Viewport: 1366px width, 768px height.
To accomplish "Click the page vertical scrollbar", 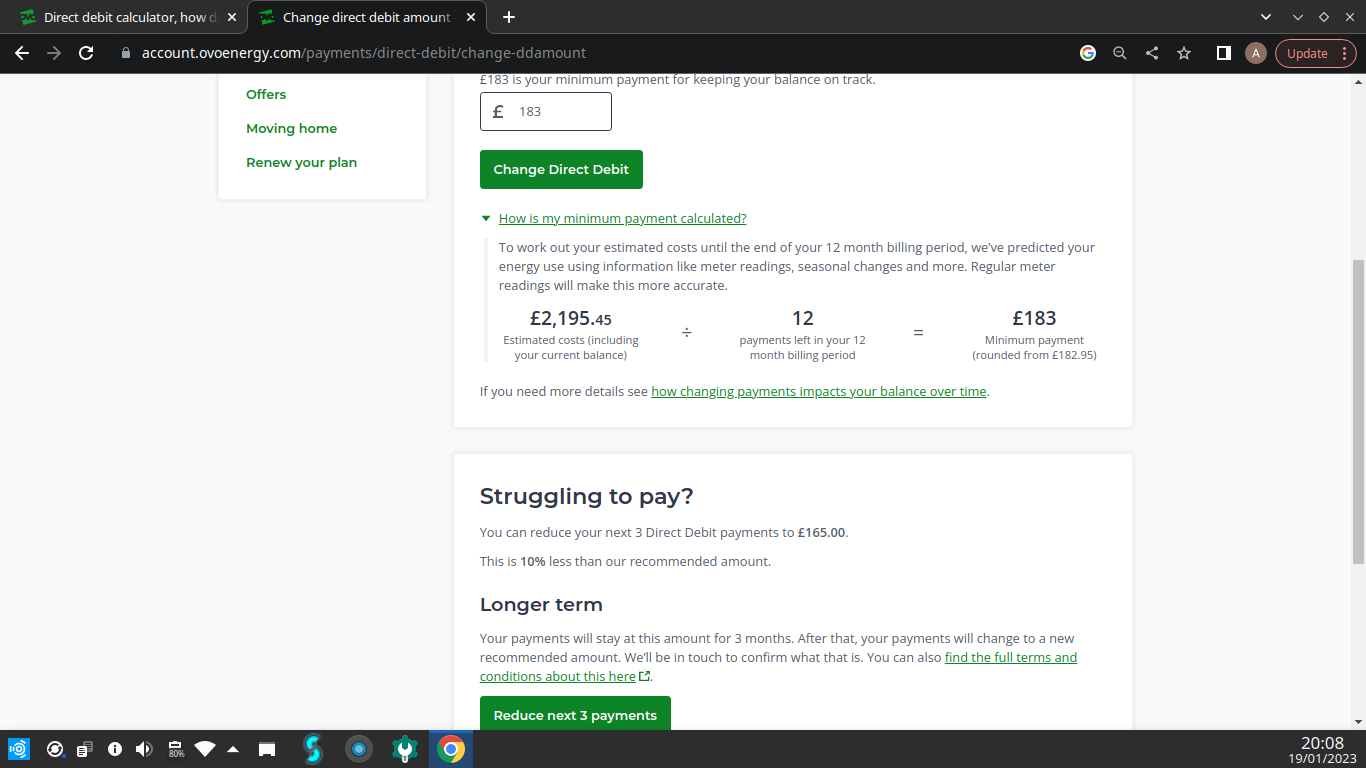I will pos(1358,412).
